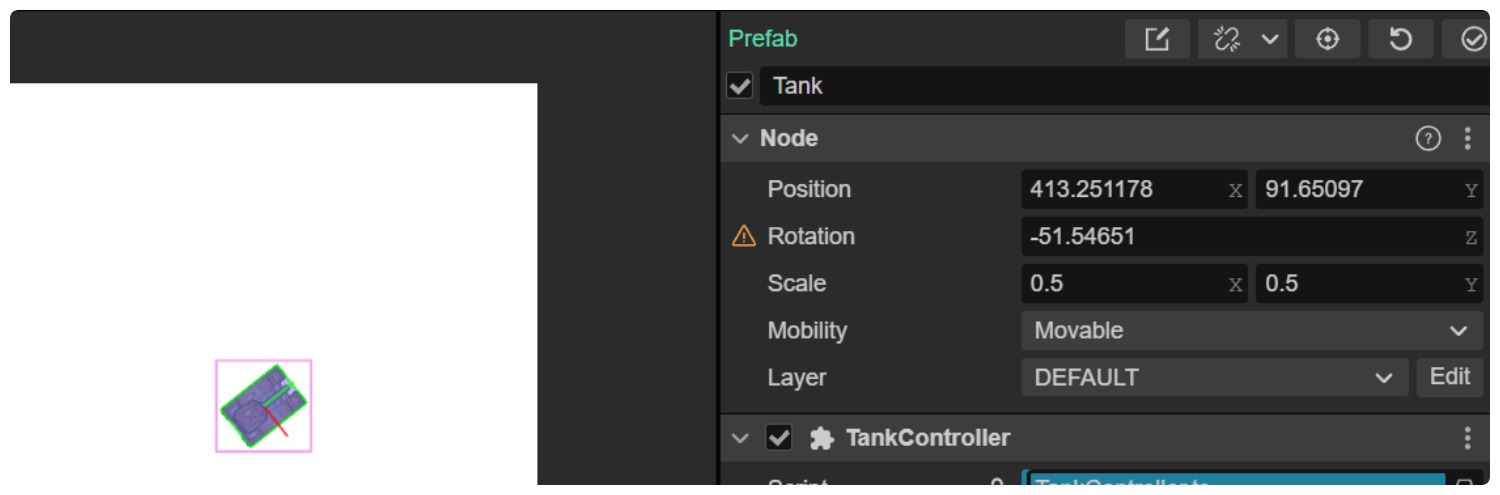Open the Mobility dropdown
Screen dimensions: 1500x495
(1251, 331)
